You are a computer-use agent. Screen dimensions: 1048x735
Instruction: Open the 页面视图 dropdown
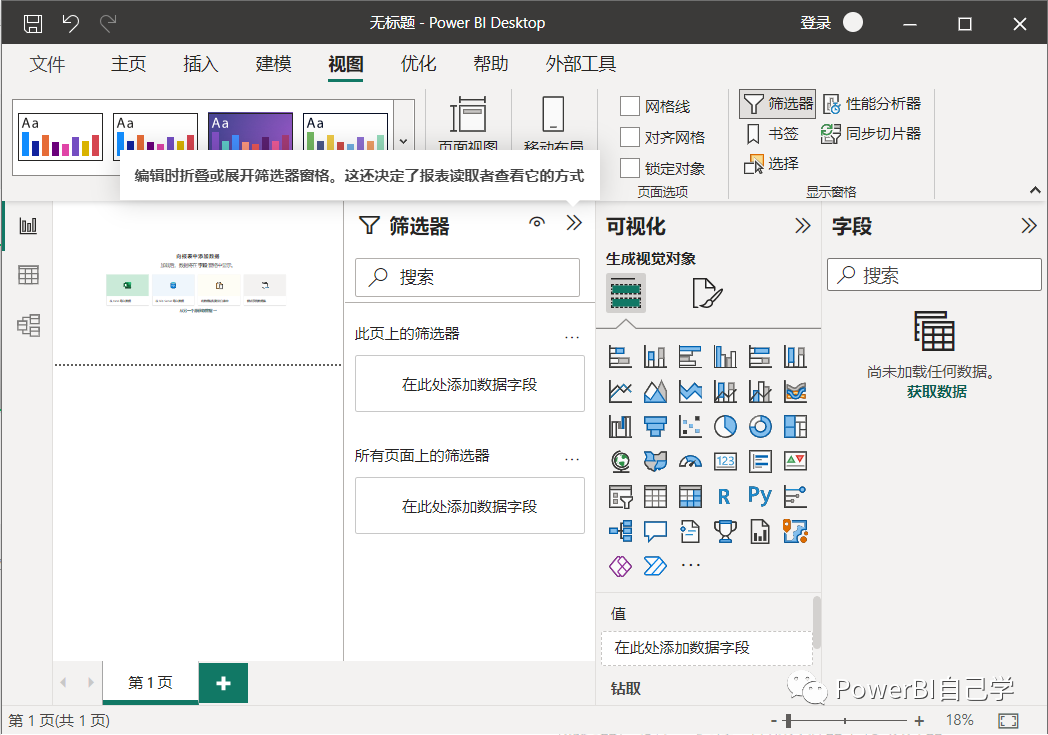point(468,124)
